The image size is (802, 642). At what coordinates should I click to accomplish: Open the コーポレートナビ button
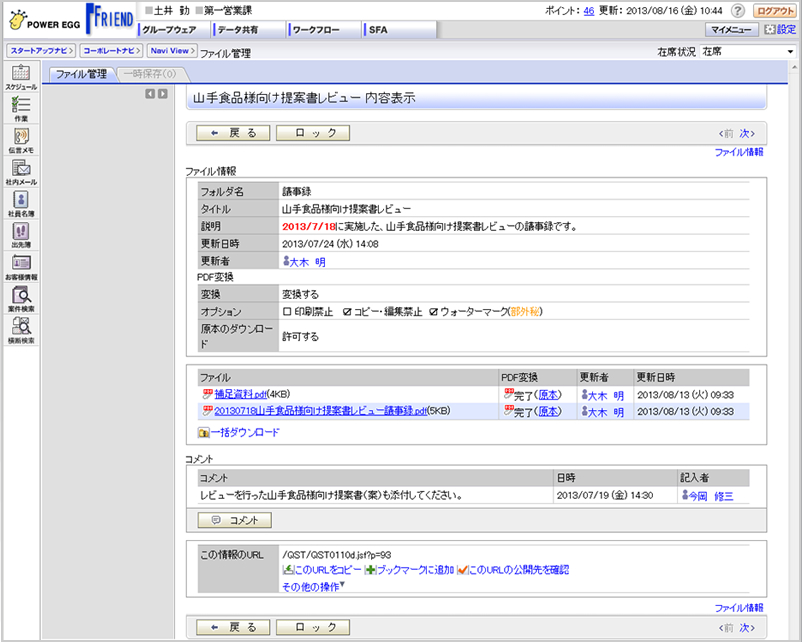tap(111, 51)
